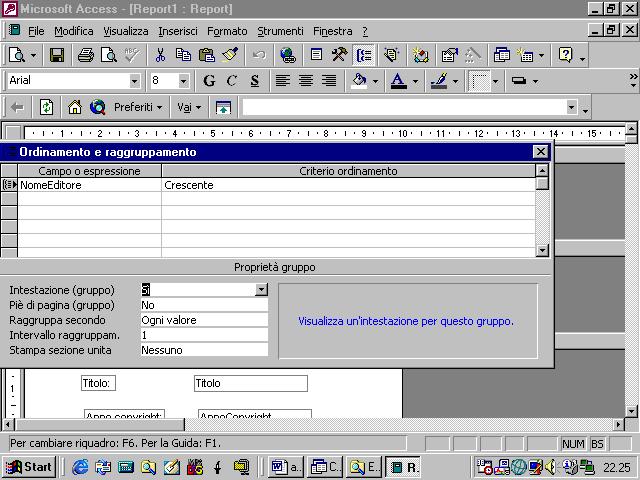Screen dimensions: 640x480
Task: Click the Print icon in toolbar
Action: pyautogui.click(x=86, y=55)
